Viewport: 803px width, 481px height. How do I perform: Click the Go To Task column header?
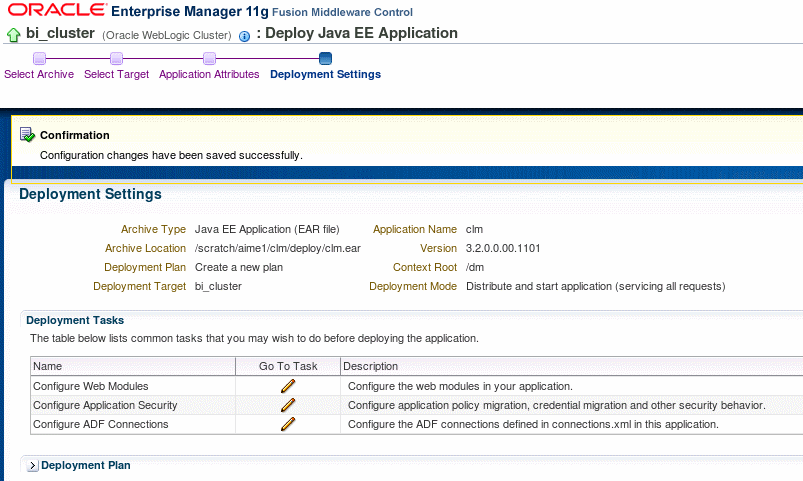click(x=288, y=366)
